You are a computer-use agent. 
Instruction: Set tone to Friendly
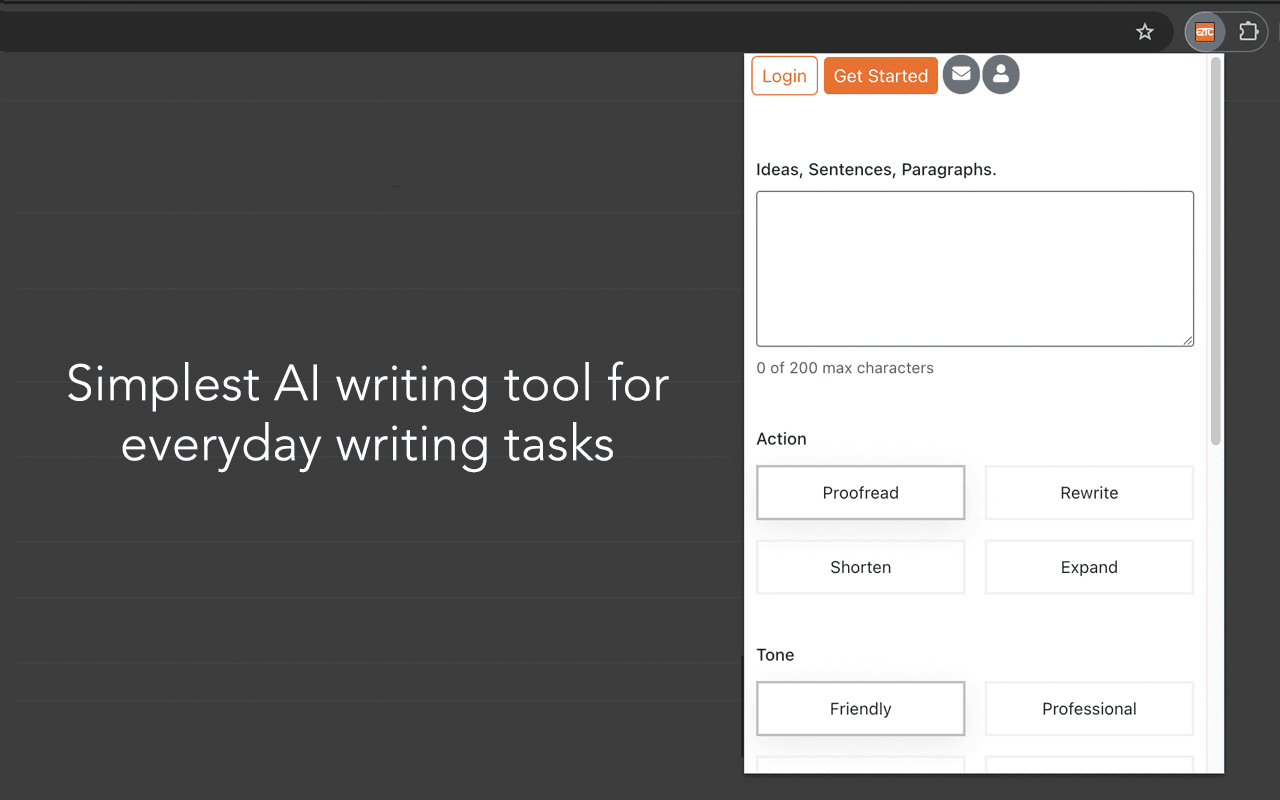[860, 709]
